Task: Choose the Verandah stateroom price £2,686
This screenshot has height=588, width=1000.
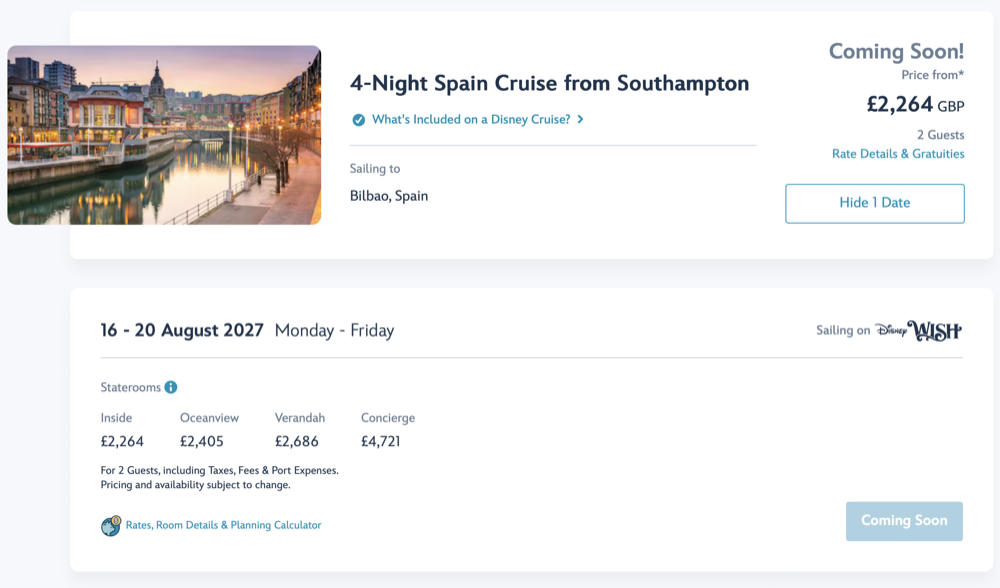Action: click(x=296, y=441)
